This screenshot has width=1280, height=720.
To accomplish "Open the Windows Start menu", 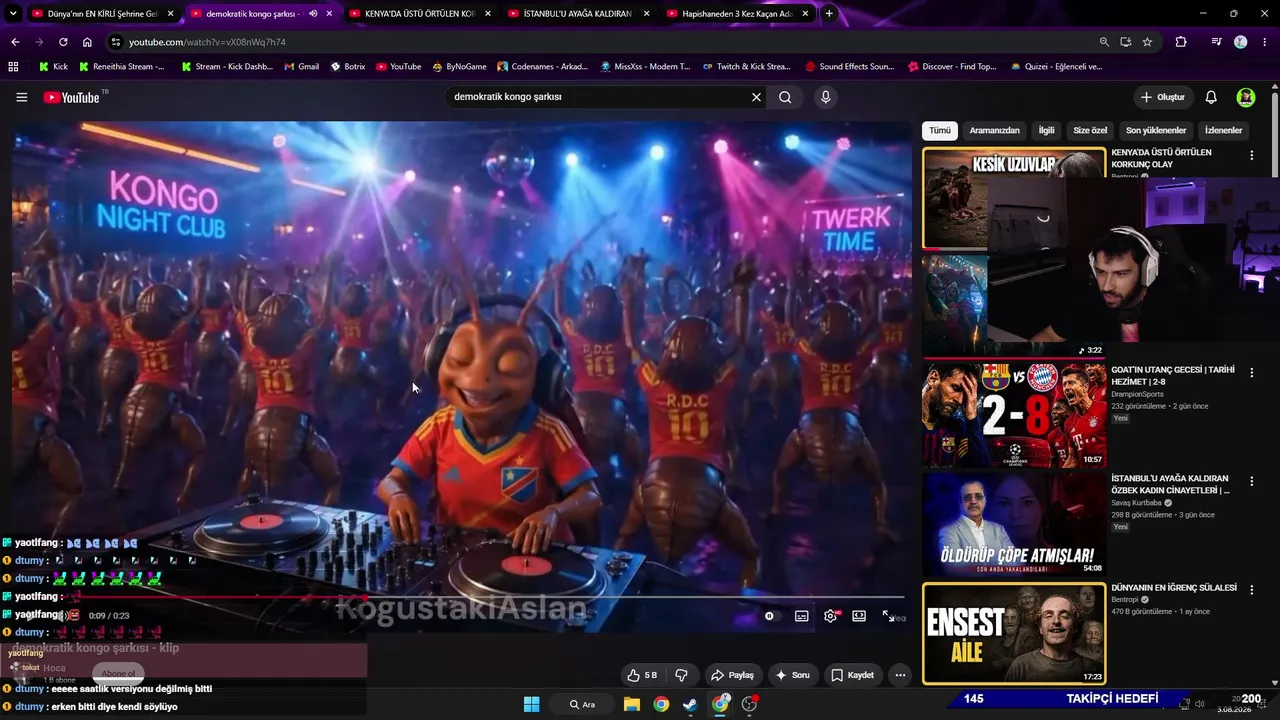I will [531, 704].
